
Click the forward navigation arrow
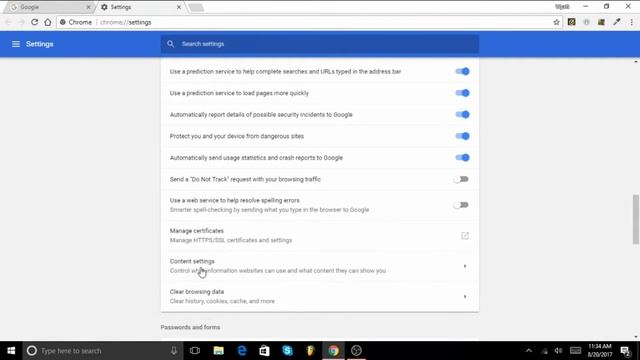tap(21, 22)
